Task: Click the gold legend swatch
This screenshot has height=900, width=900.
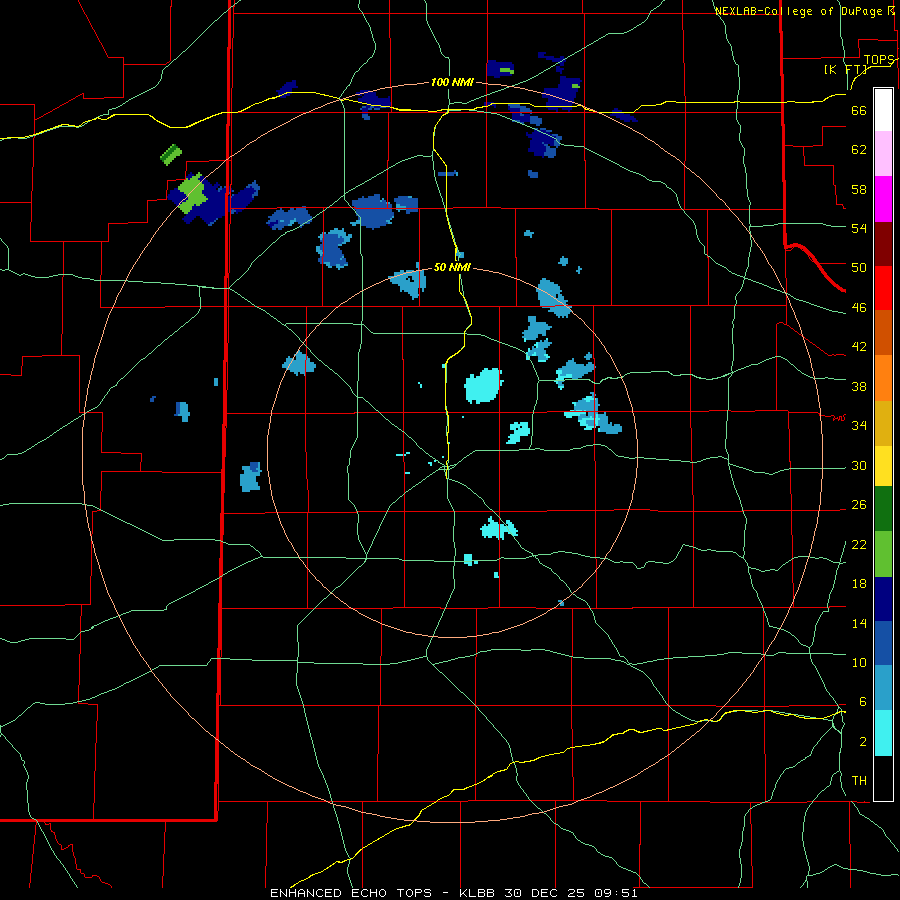Action: click(x=883, y=423)
